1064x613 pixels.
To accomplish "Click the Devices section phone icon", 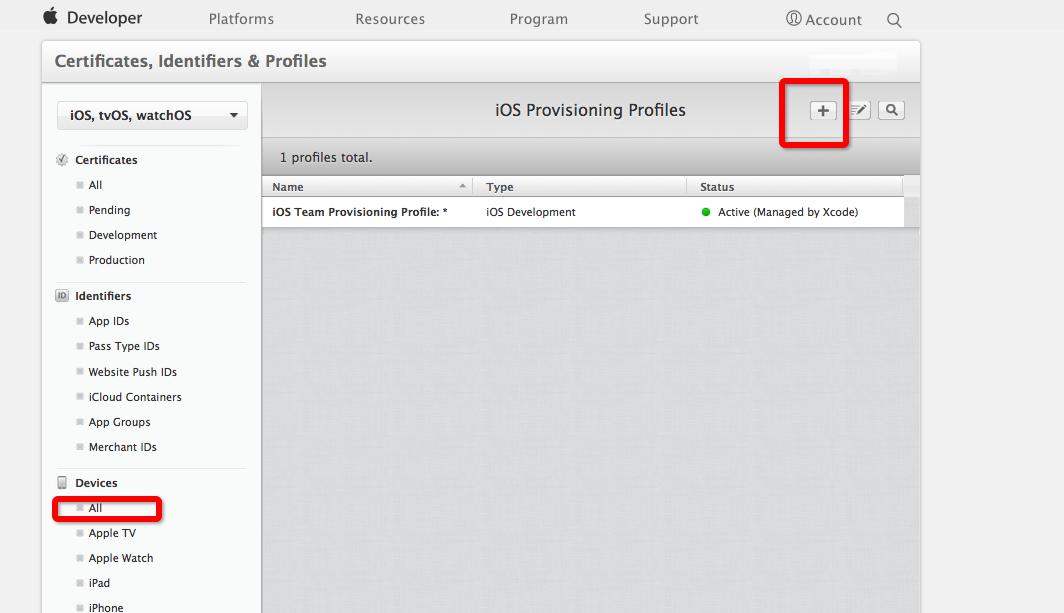I will 62,483.
